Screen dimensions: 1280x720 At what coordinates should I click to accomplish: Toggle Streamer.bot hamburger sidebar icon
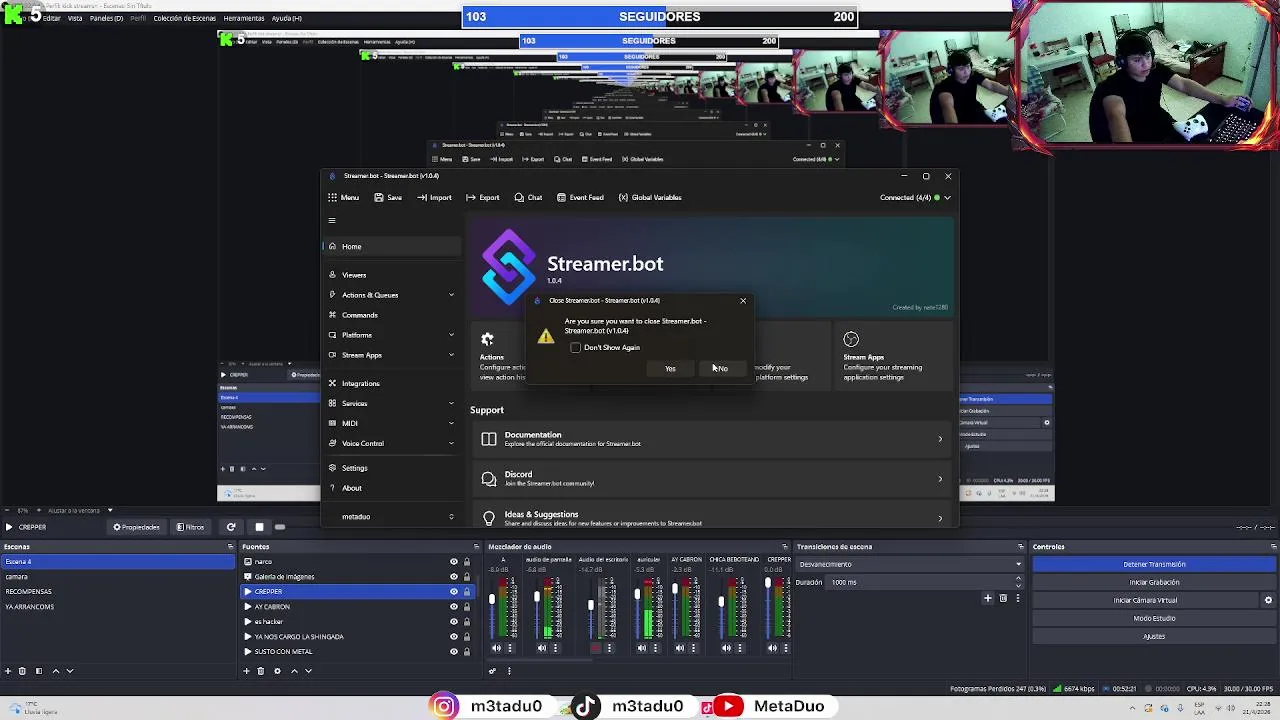click(x=332, y=221)
